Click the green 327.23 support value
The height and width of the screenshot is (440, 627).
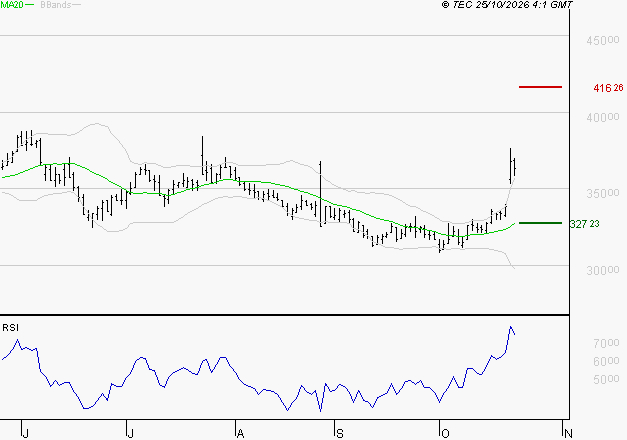(x=584, y=224)
